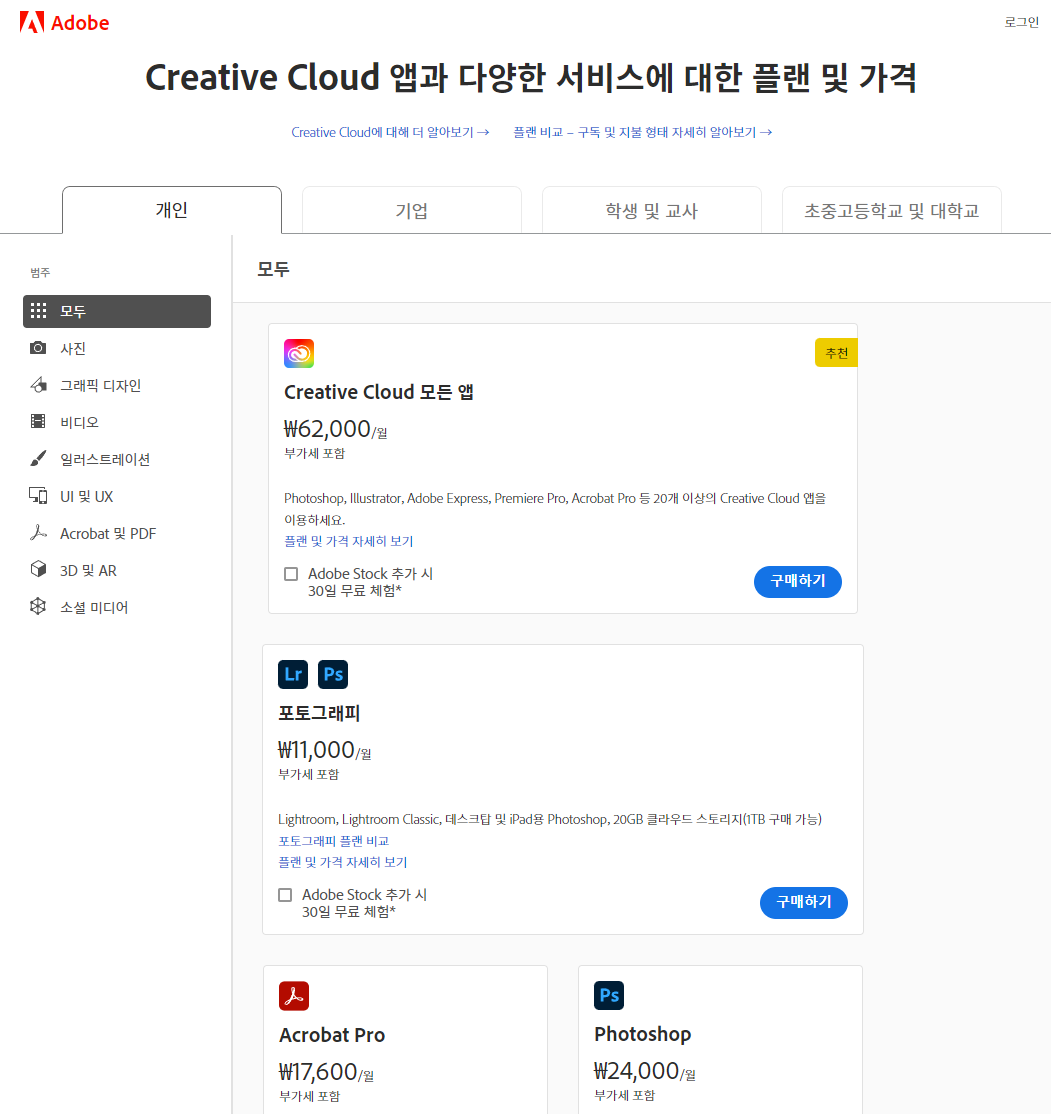
Task: Click the ₩17,600/월 price
Action: [x=327, y=1072]
